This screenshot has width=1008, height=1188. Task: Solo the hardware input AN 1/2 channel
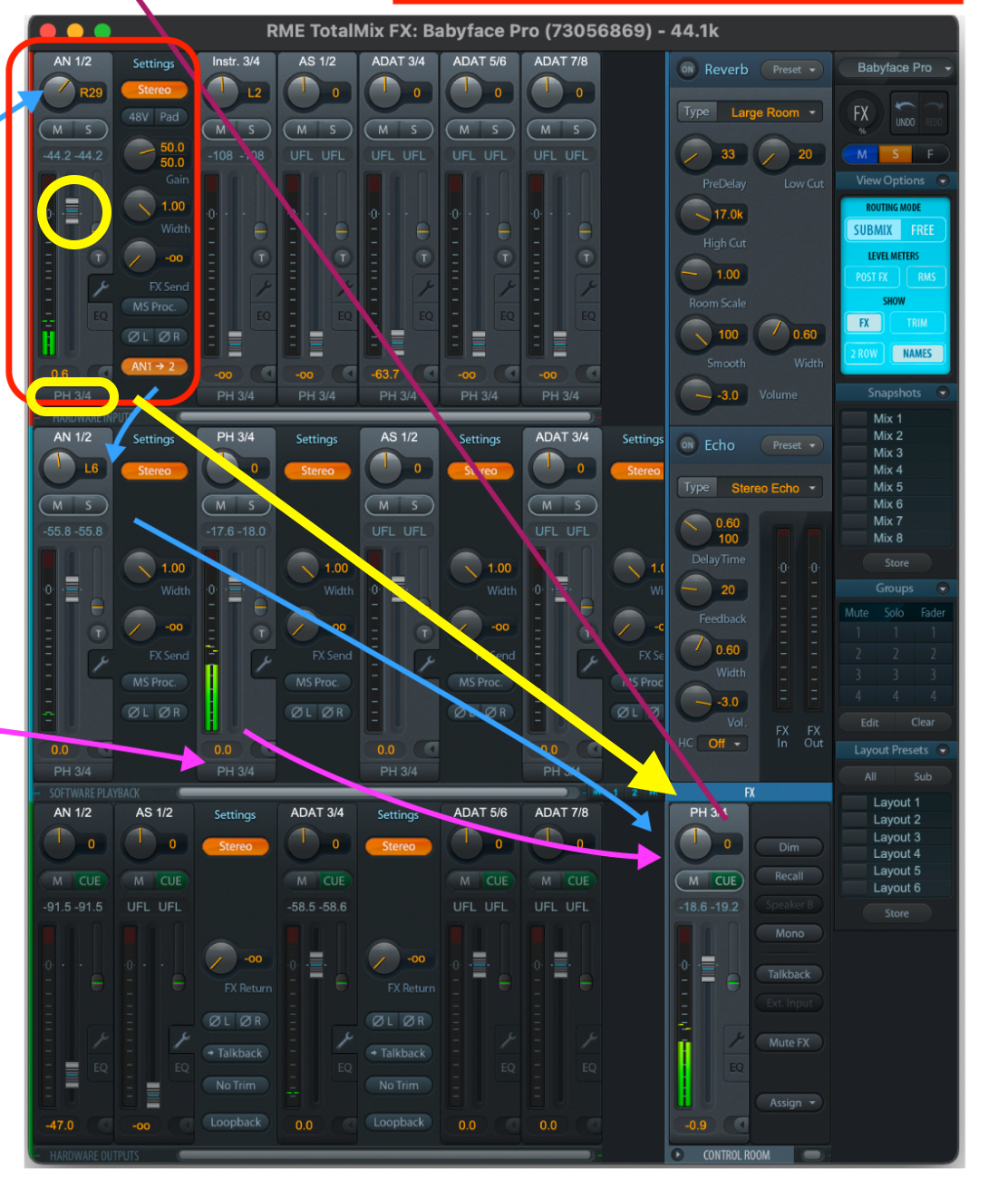pos(88,130)
